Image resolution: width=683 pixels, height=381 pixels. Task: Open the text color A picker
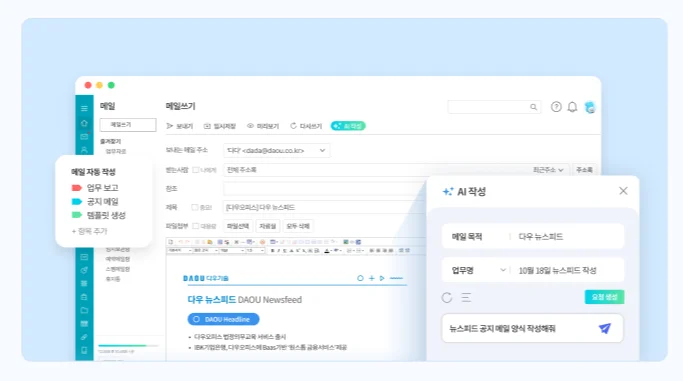coord(327,251)
